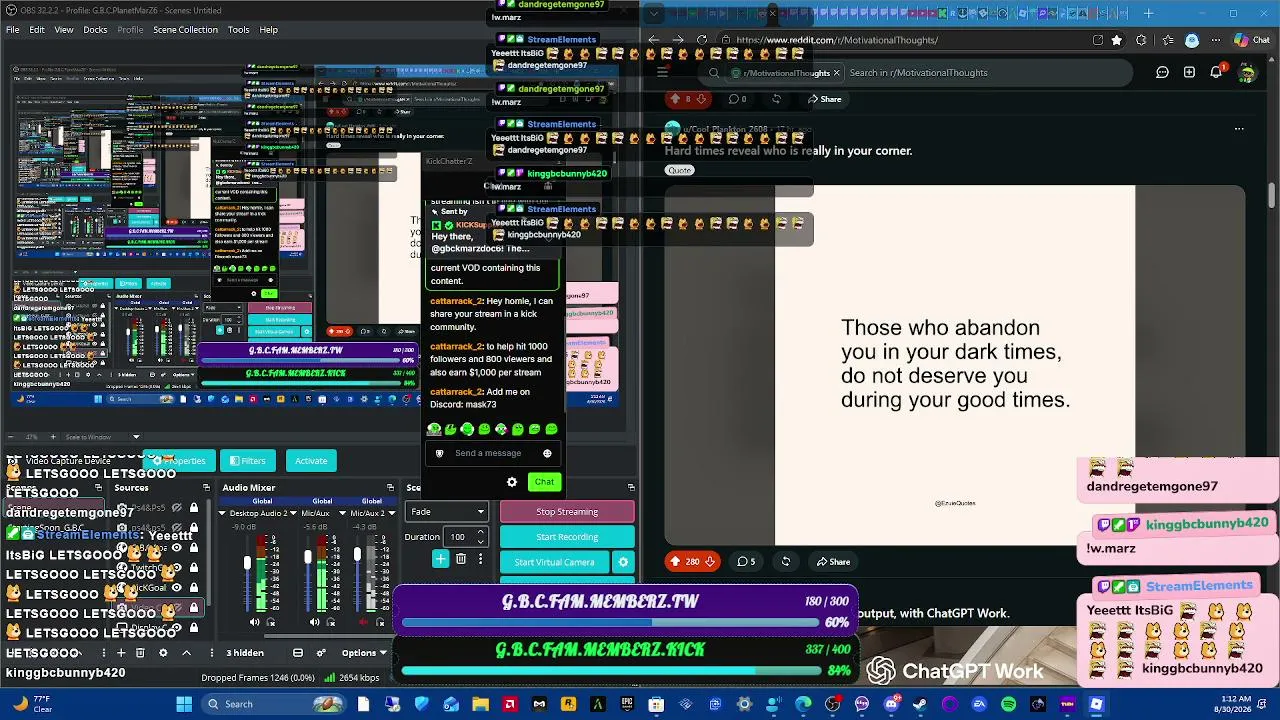Click the Activate source button
The width and height of the screenshot is (1280, 720).
point(311,461)
